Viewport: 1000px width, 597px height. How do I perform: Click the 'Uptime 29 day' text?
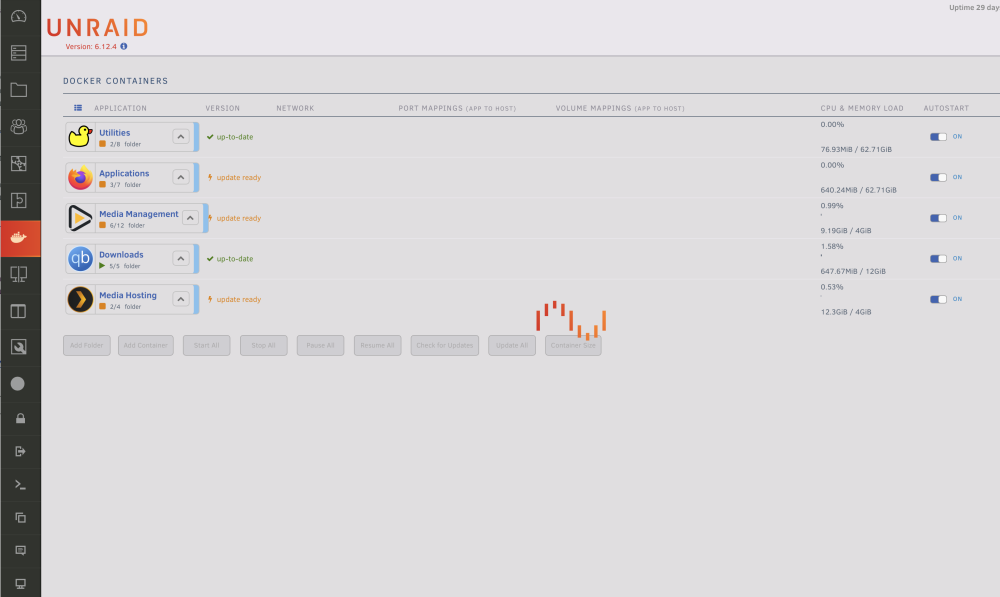tap(974, 8)
